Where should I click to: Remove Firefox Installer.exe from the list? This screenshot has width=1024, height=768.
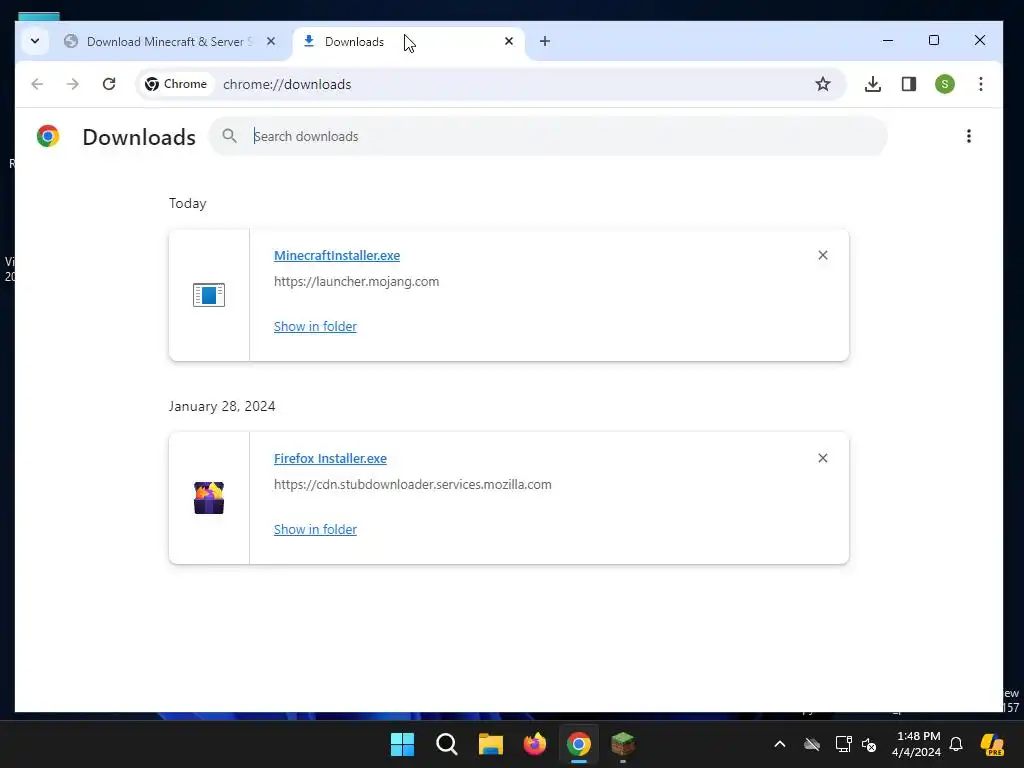(823, 458)
